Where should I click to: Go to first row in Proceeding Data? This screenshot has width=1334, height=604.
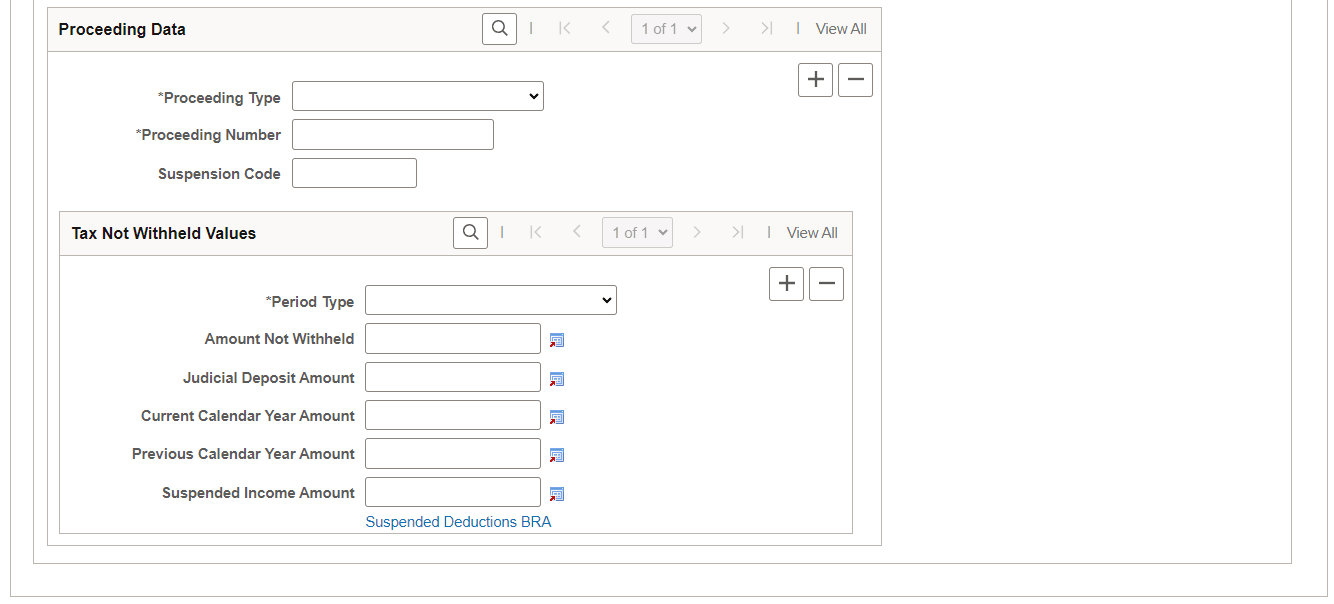pos(565,29)
